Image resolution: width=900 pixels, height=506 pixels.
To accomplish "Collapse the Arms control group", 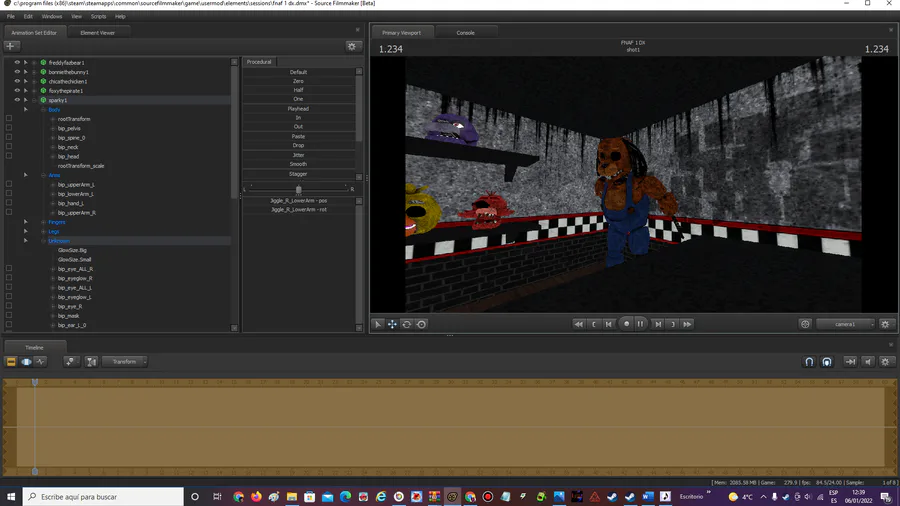I will pos(44,175).
